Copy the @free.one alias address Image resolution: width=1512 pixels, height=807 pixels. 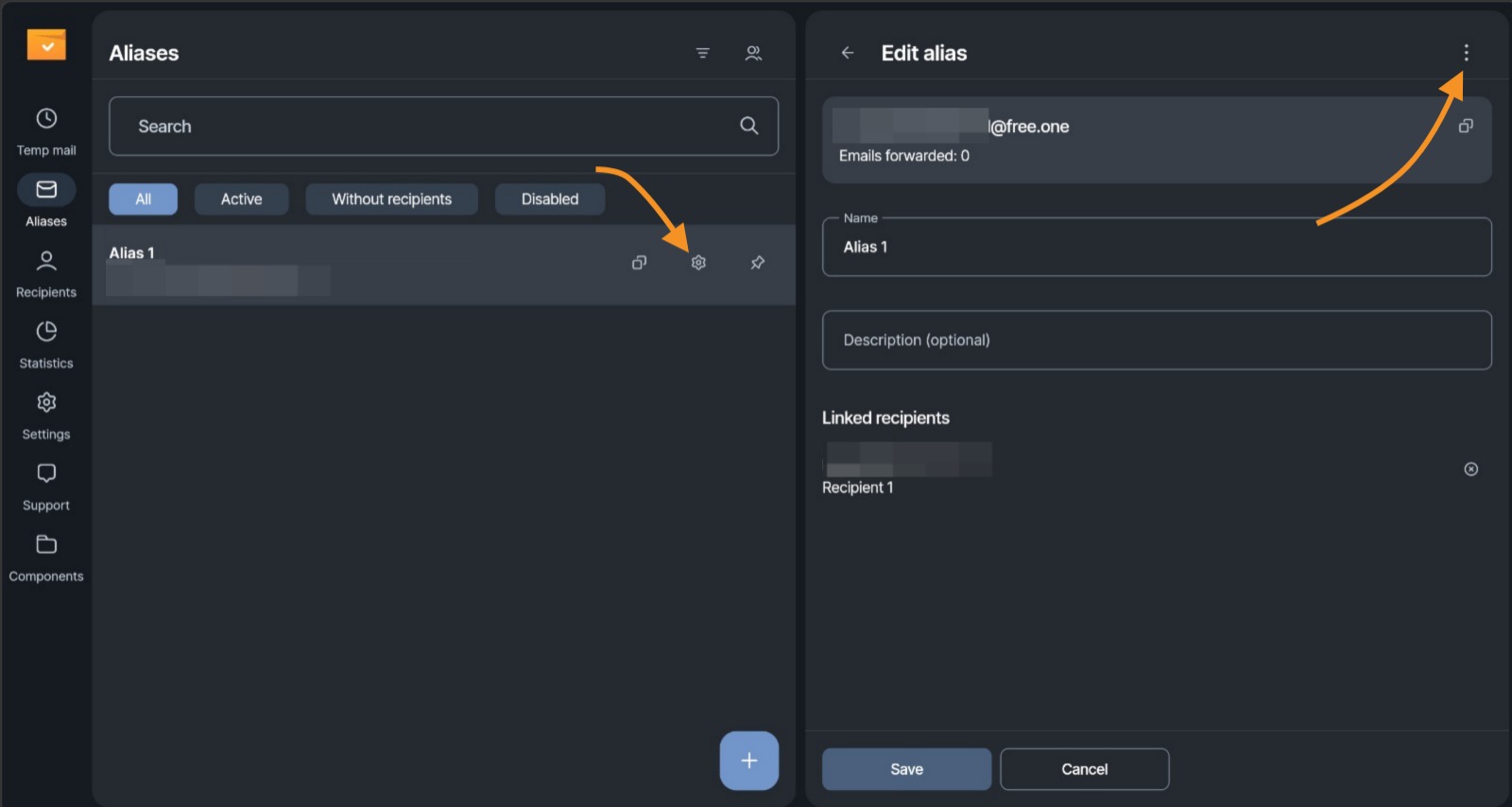[1466, 126]
